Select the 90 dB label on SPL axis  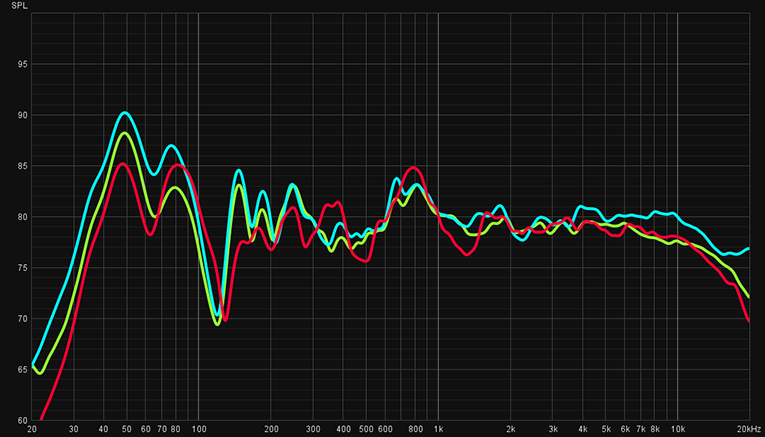pyautogui.click(x=22, y=115)
